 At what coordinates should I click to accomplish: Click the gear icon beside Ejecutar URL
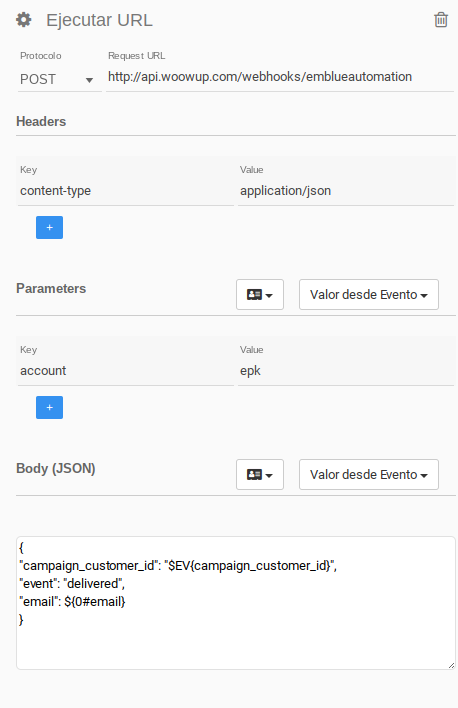[23, 20]
